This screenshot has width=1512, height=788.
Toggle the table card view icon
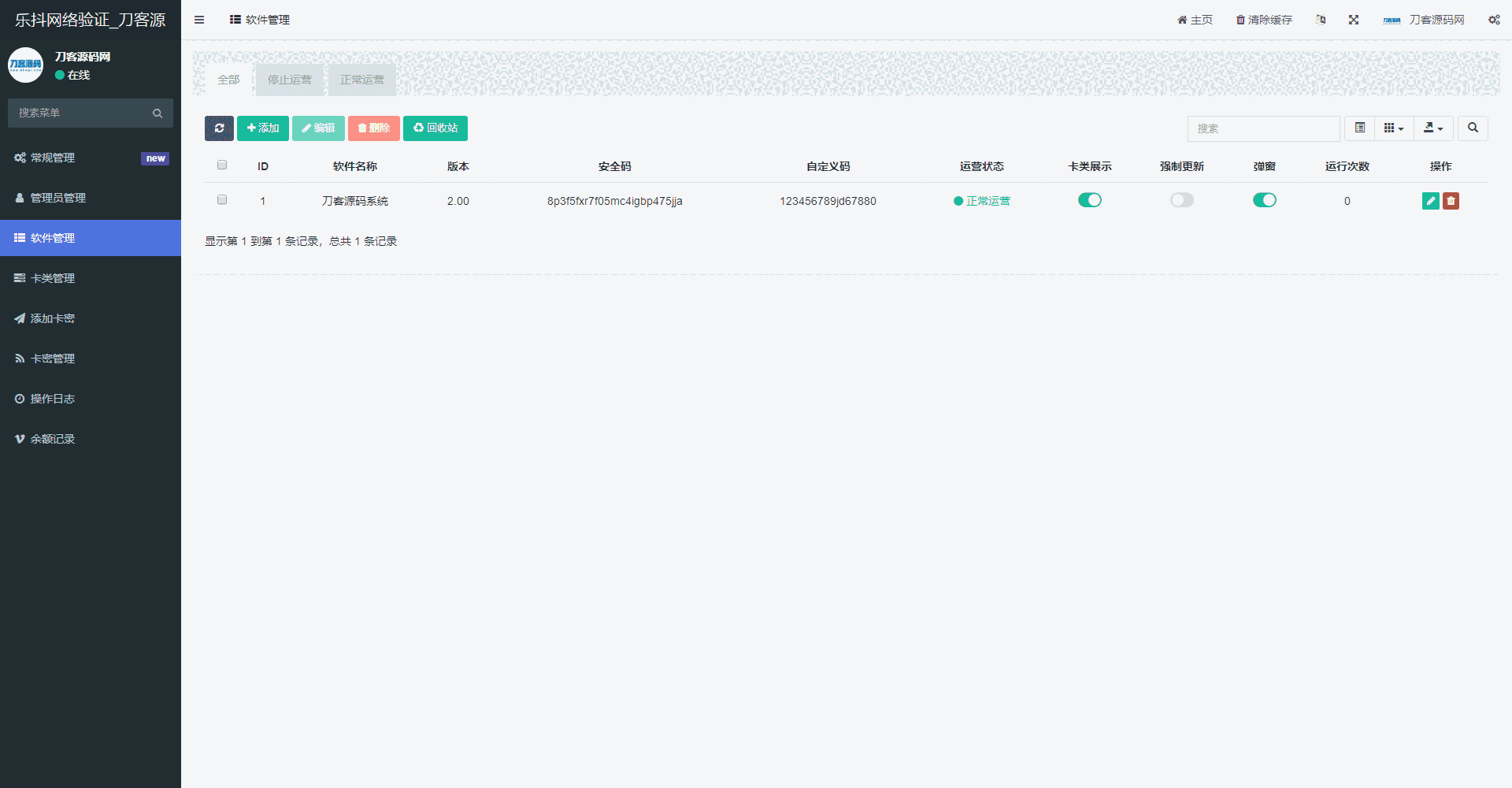[x=1360, y=128]
